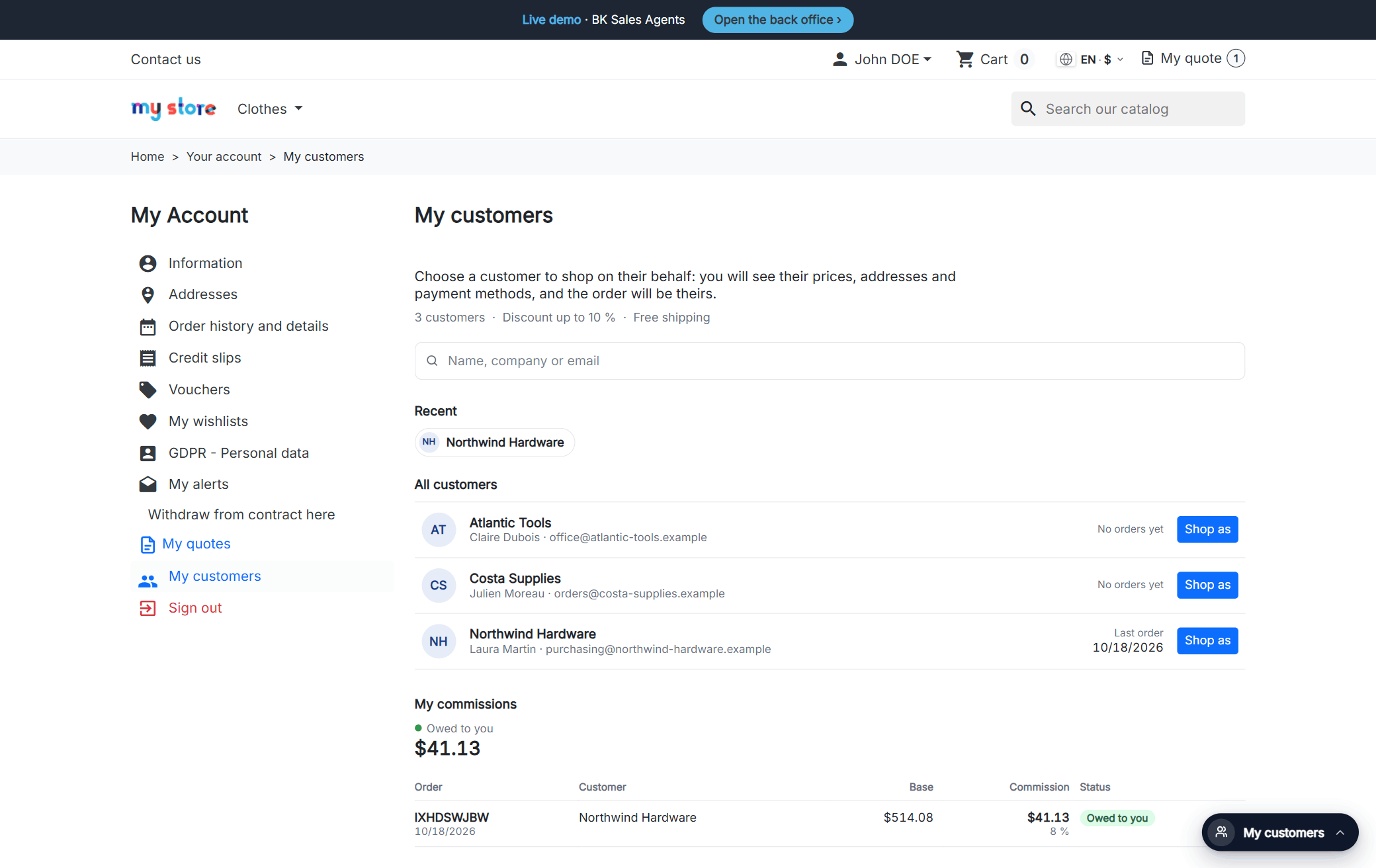Image resolution: width=1376 pixels, height=868 pixels.
Task: Open Order history and details page
Action: pos(248,326)
